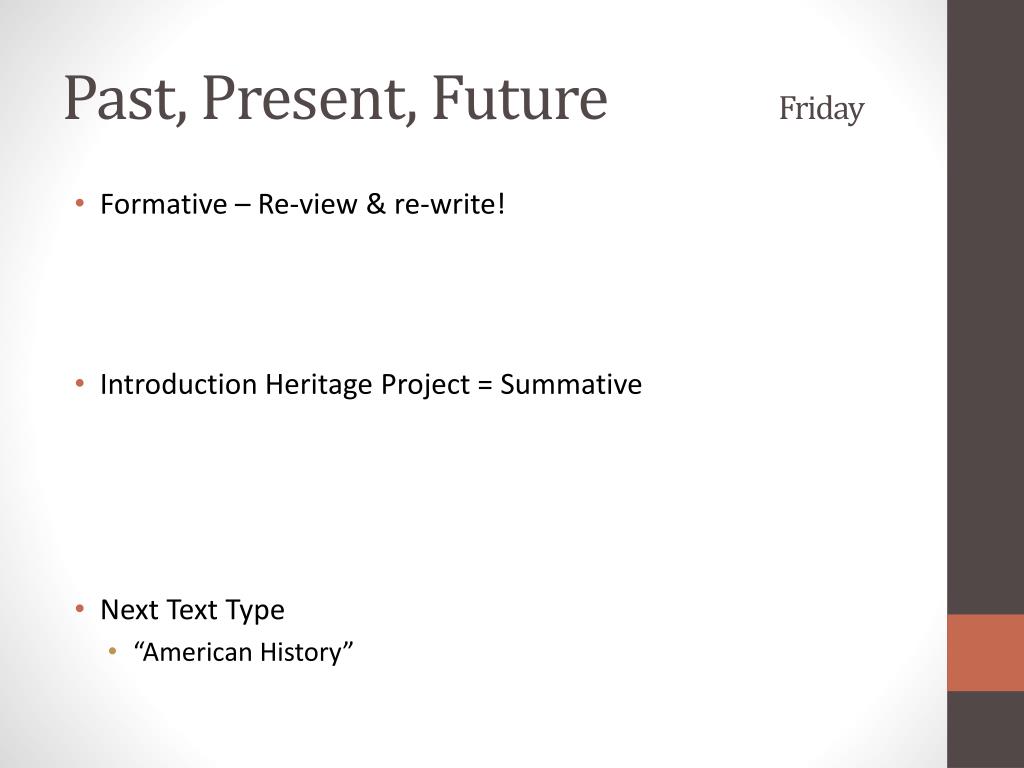Select the tan sub-bullet before American History
This screenshot has width=1024, height=768.
click(x=112, y=651)
